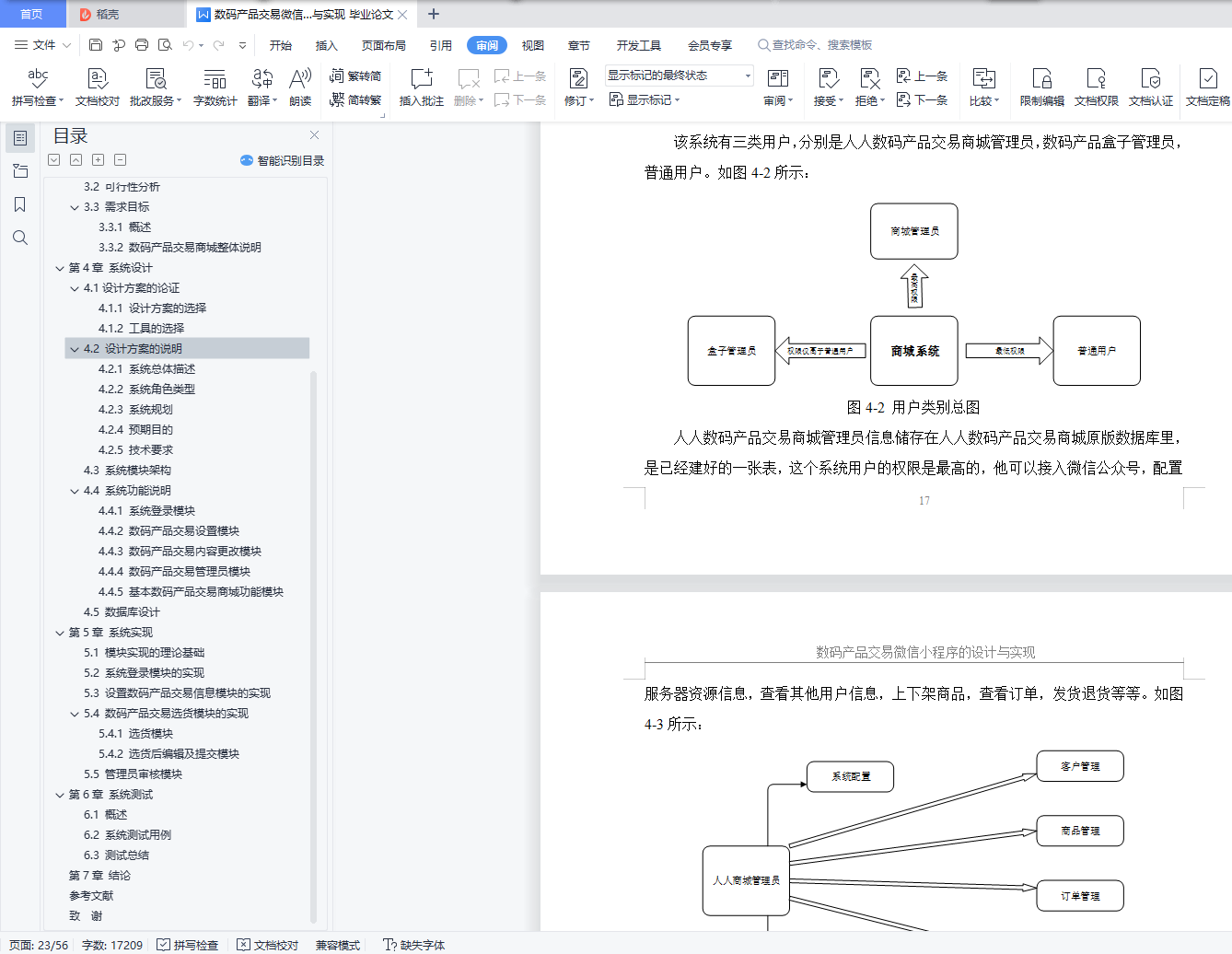Click the 翻译 translate icon

262,78
